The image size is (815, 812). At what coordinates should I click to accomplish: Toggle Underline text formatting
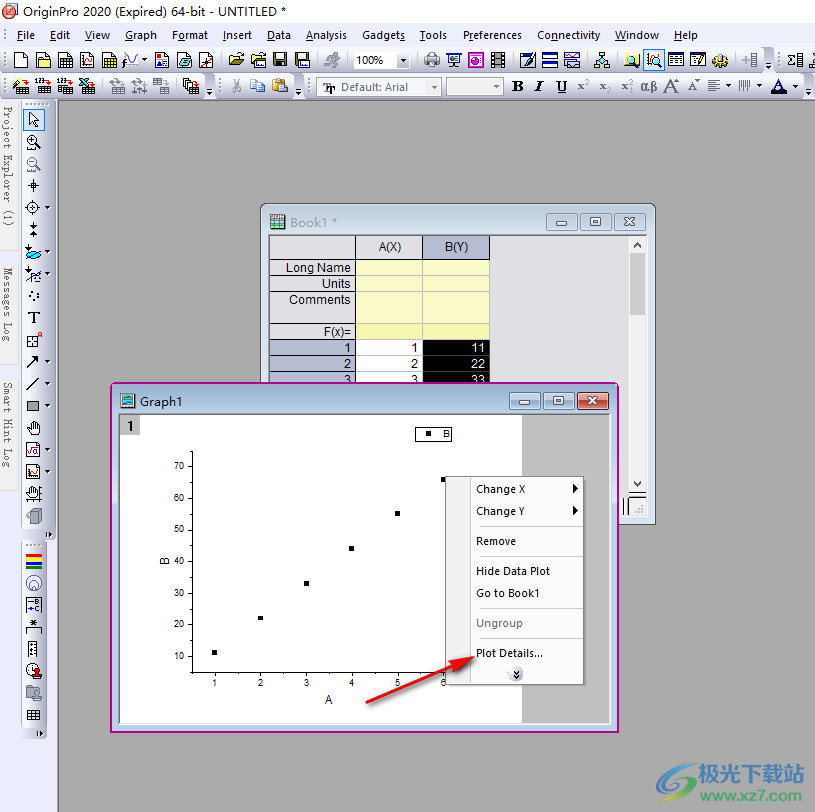tap(562, 87)
